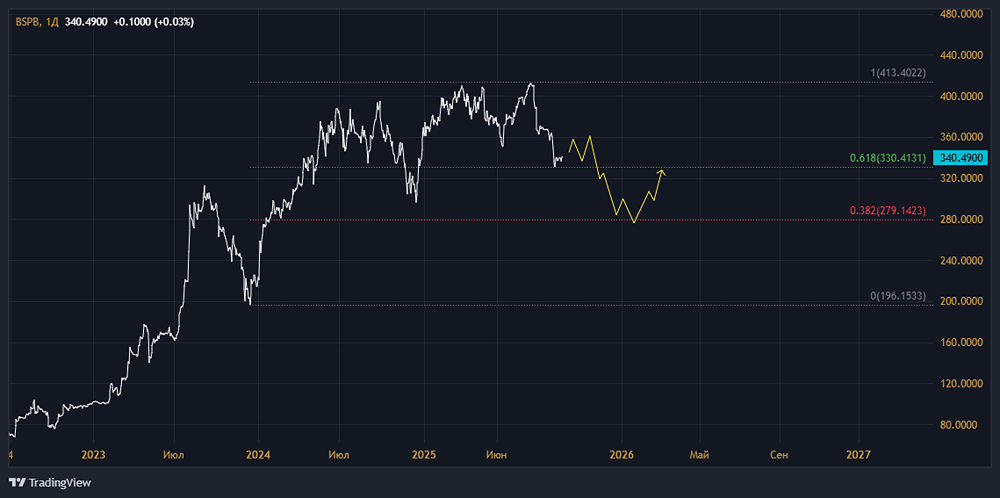The width and height of the screenshot is (1000, 498).
Task: Click the 2024 label on time axis
Action: click(x=258, y=455)
